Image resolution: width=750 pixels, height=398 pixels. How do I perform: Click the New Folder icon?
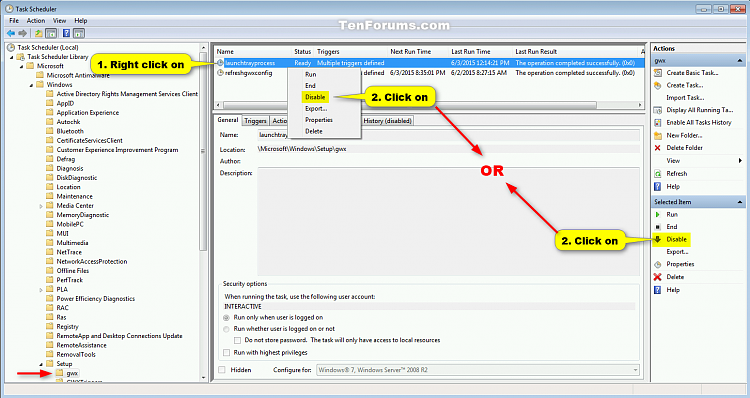point(658,135)
